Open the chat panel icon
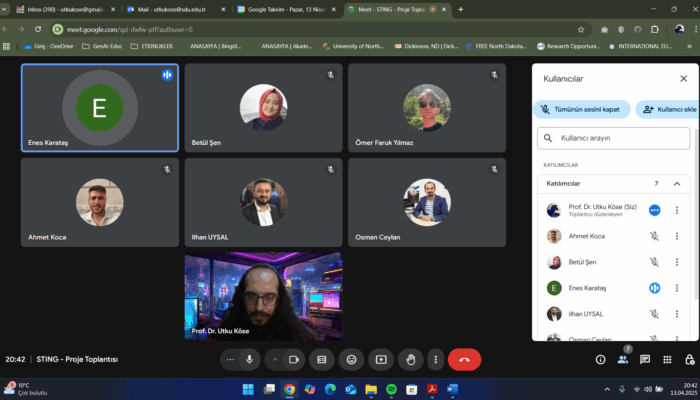Viewport: 700px width, 400px height. tap(646, 359)
